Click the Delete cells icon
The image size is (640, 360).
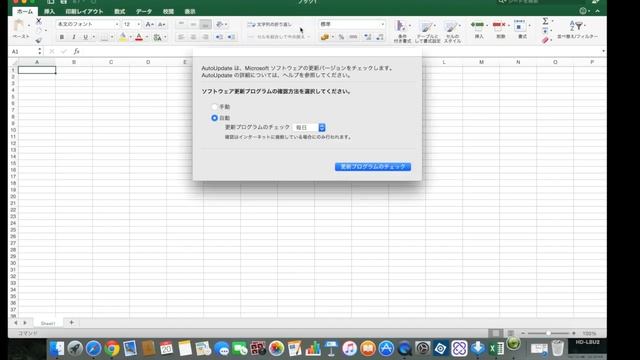[x=499, y=25]
